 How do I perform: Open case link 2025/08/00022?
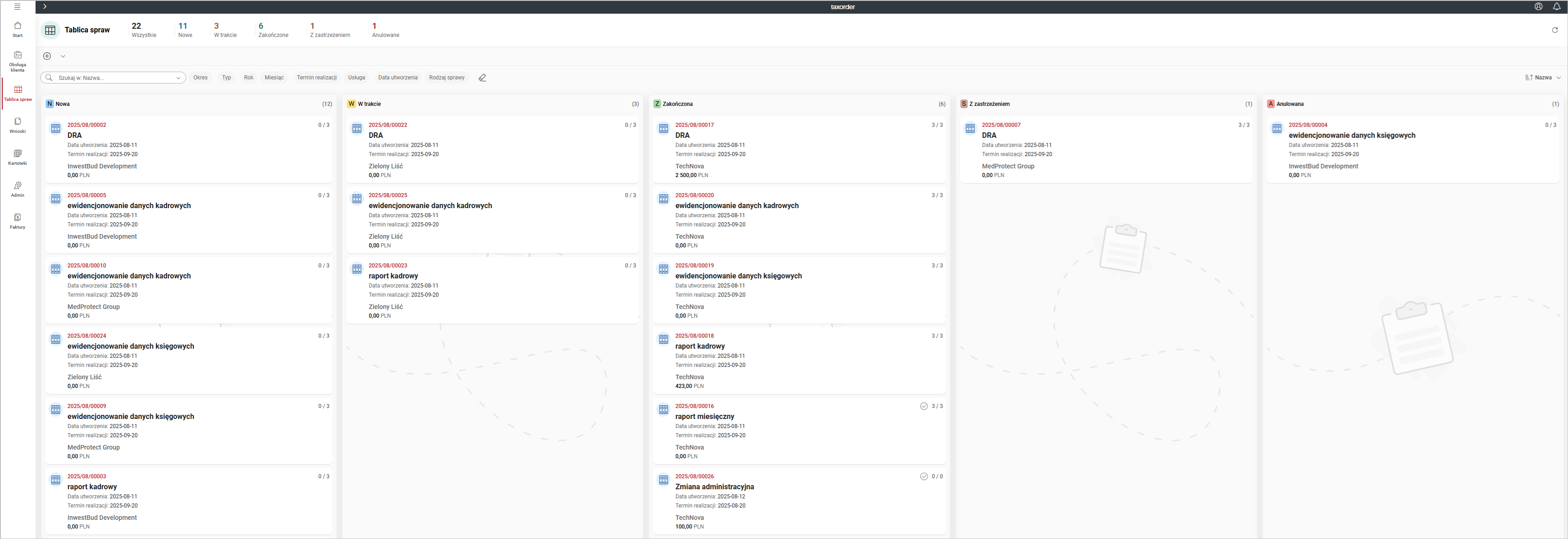click(388, 125)
